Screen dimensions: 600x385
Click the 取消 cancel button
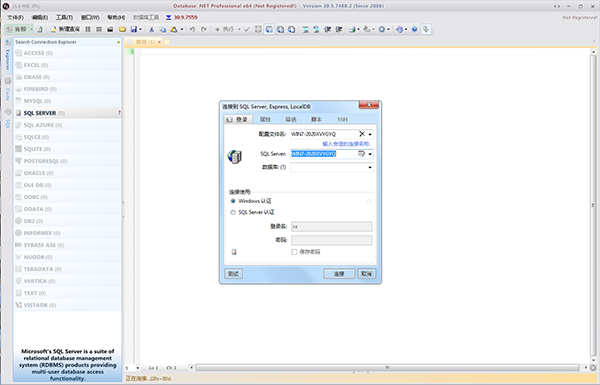click(367, 274)
